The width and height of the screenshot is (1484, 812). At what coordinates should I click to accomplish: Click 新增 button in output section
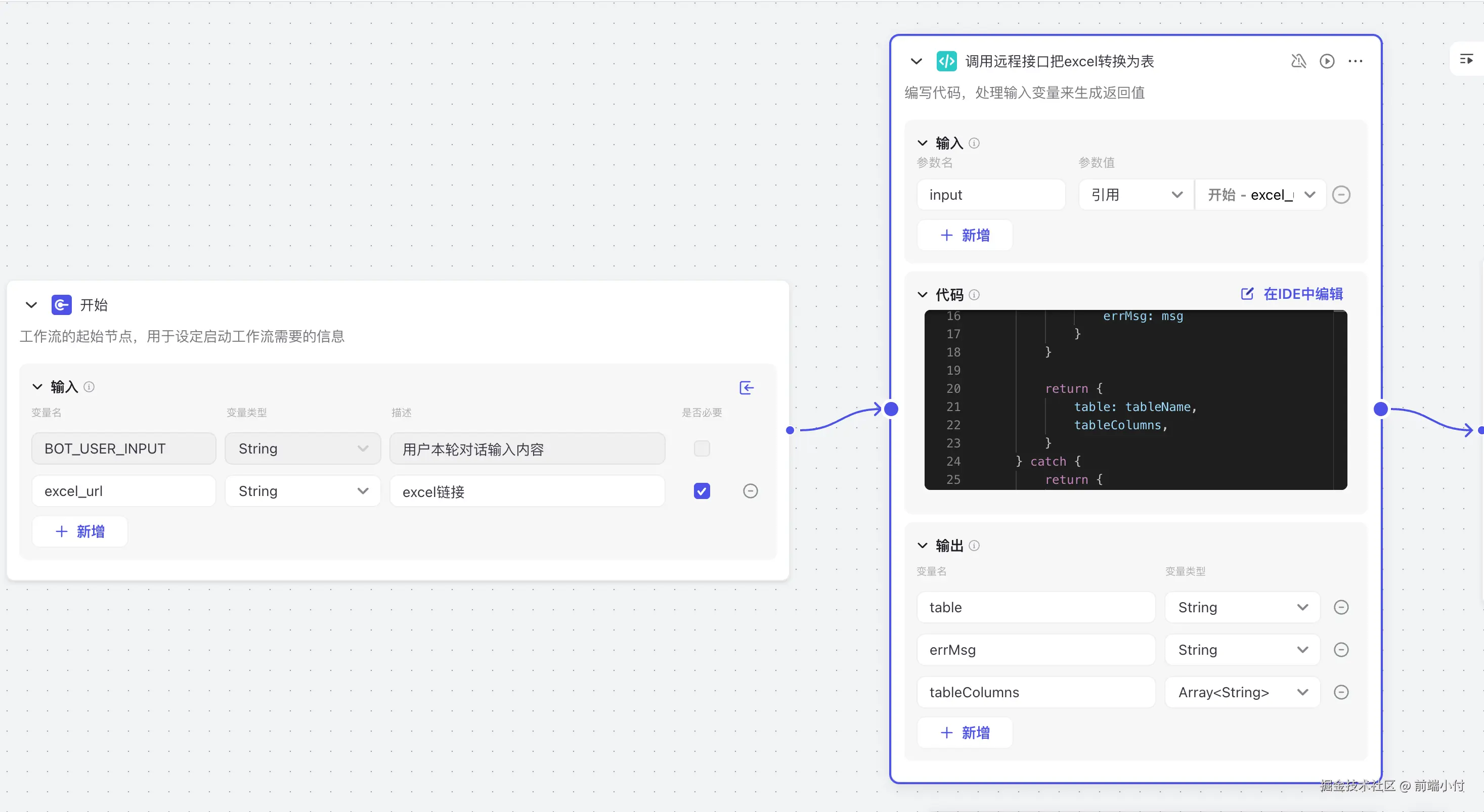pos(965,733)
